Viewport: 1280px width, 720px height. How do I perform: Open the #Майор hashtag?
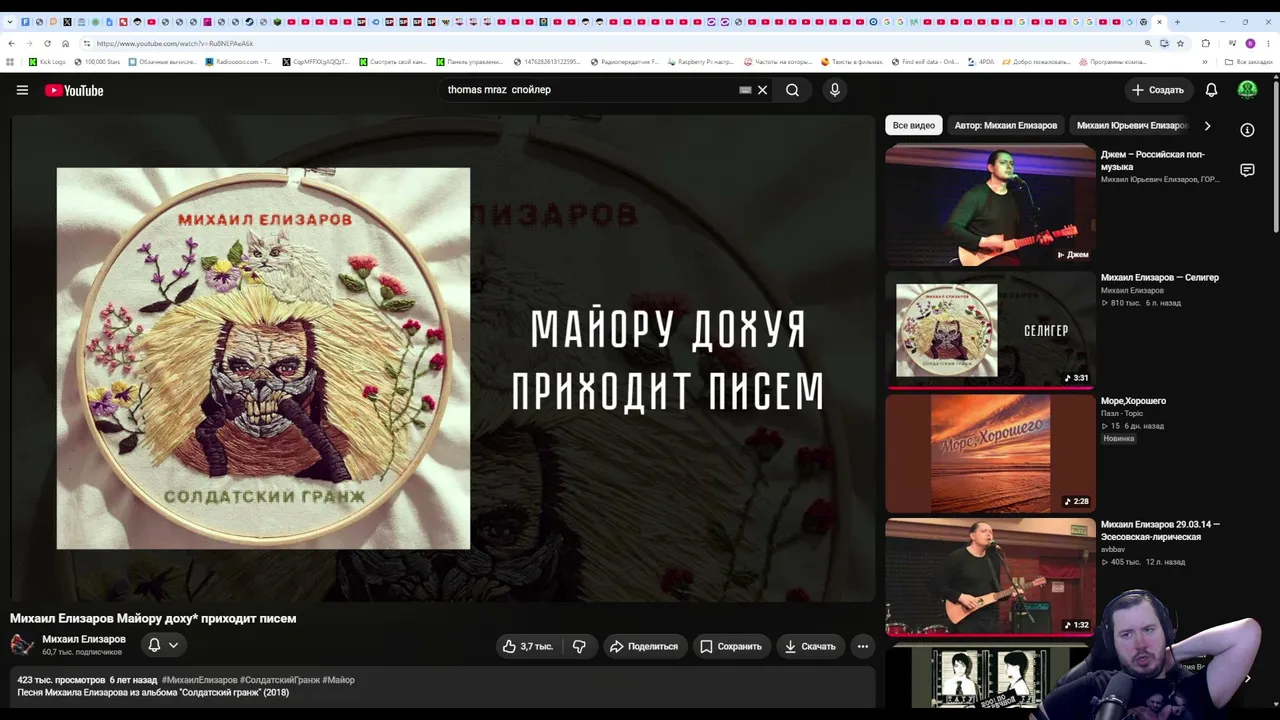pos(338,680)
